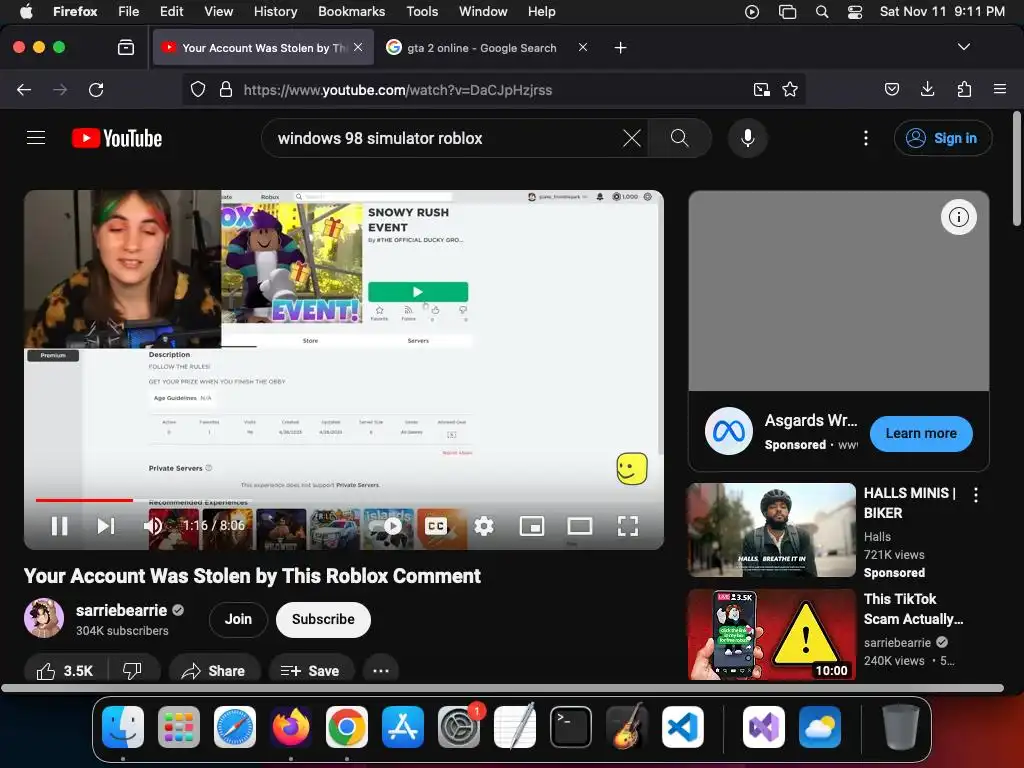Mute the video volume

[x=153, y=526]
